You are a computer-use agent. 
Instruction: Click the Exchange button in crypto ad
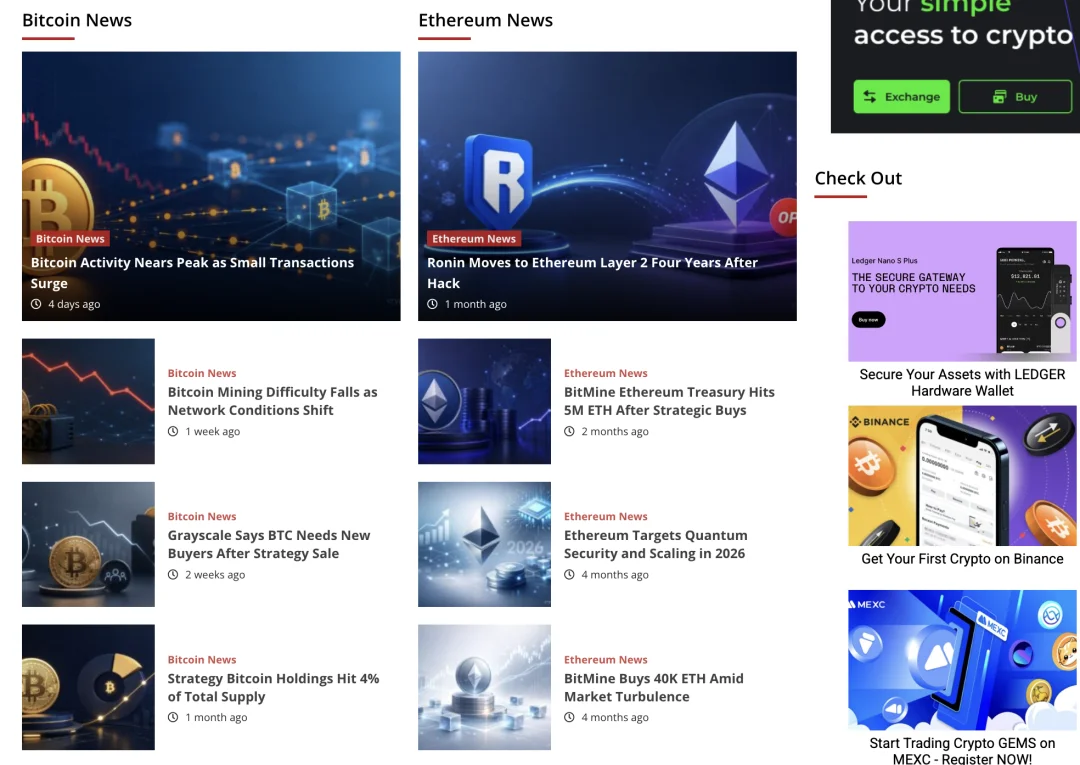(x=901, y=96)
